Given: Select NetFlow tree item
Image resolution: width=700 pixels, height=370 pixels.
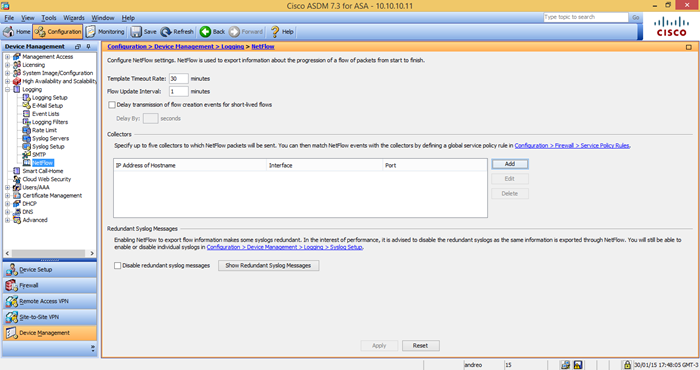Looking at the screenshot, I should pyautogui.click(x=42, y=163).
